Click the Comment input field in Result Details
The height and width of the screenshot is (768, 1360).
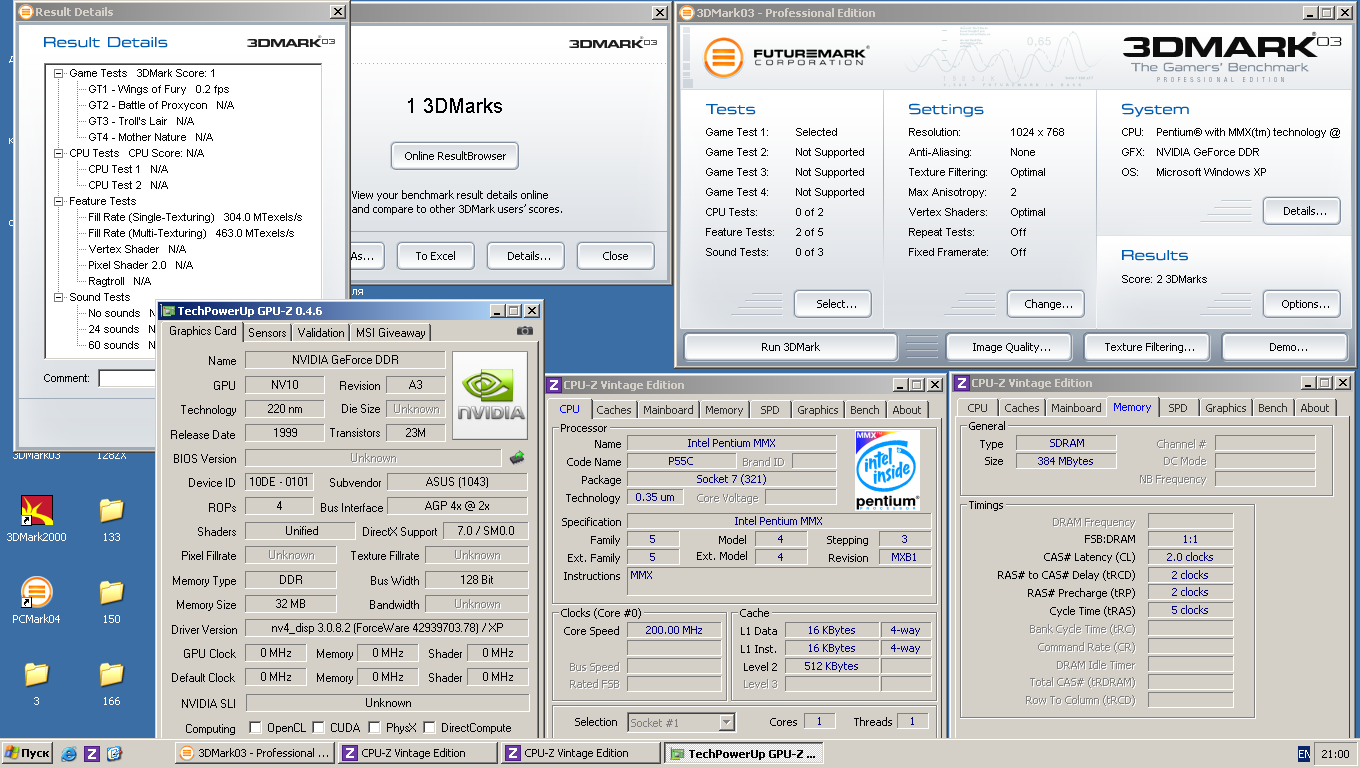[x=127, y=378]
